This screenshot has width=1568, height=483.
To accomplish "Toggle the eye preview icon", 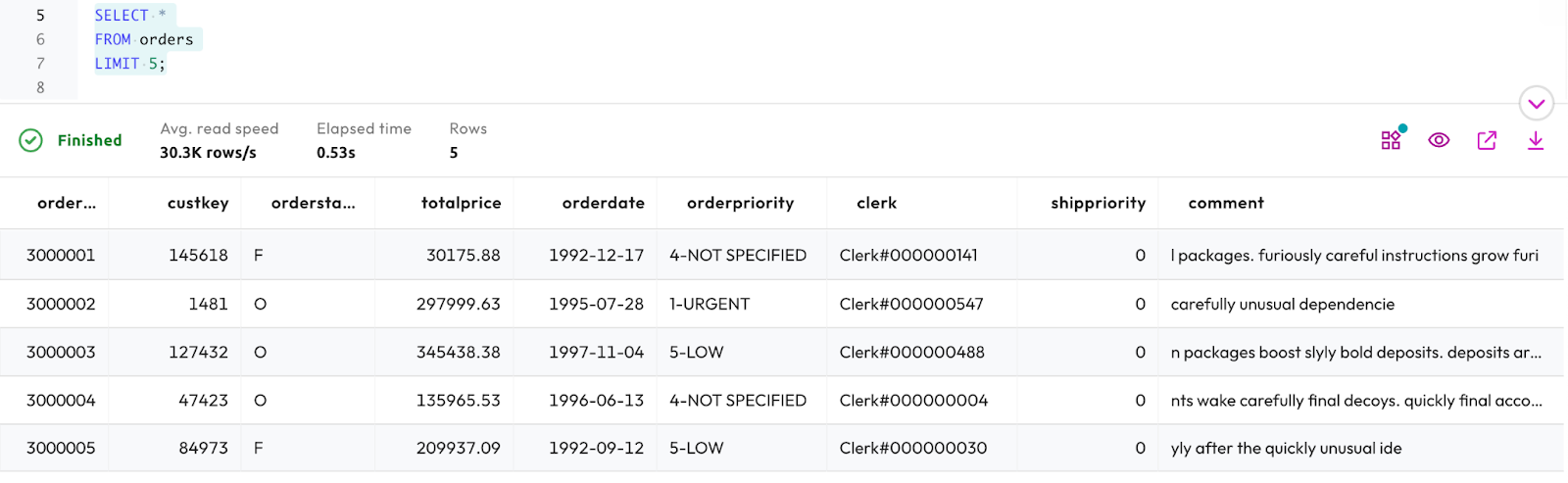I will (x=1439, y=140).
